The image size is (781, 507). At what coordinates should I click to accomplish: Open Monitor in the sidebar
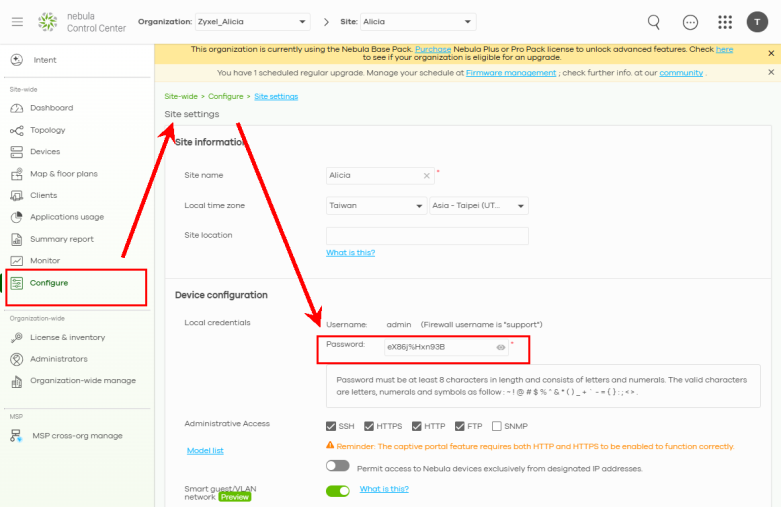[x=45, y=260]
